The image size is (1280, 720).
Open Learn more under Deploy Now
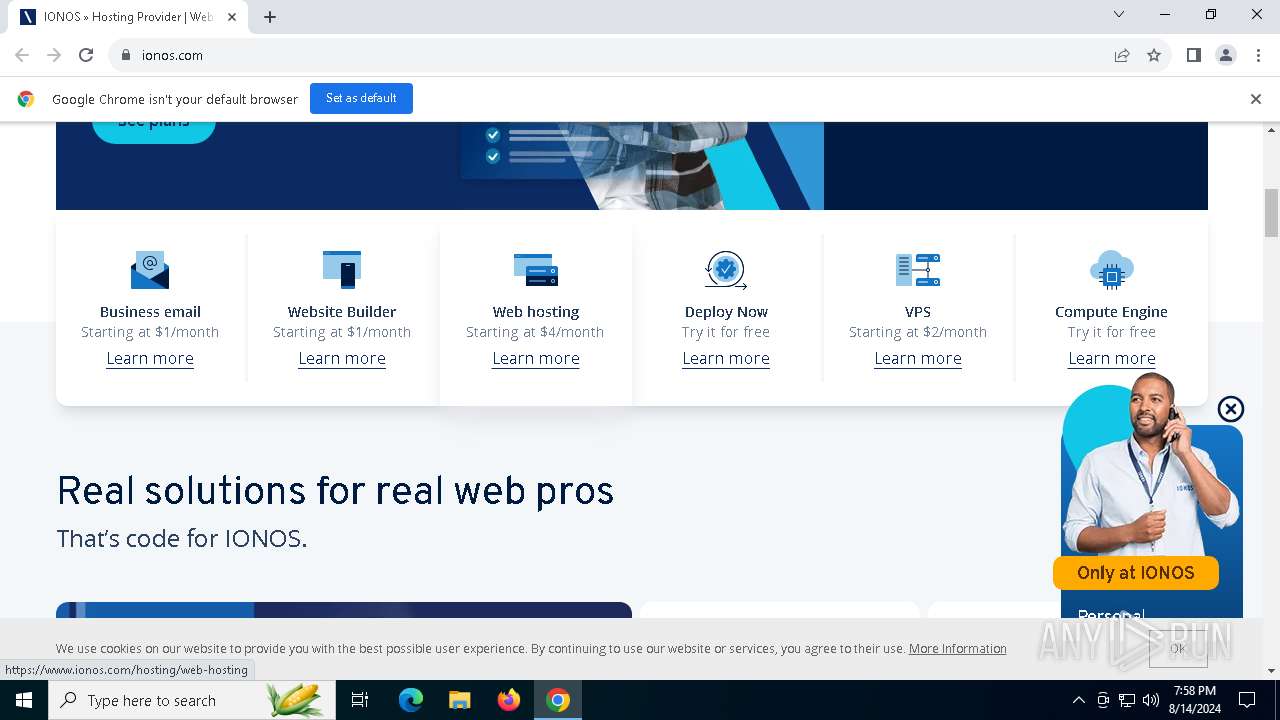click(x=726, y=358)
